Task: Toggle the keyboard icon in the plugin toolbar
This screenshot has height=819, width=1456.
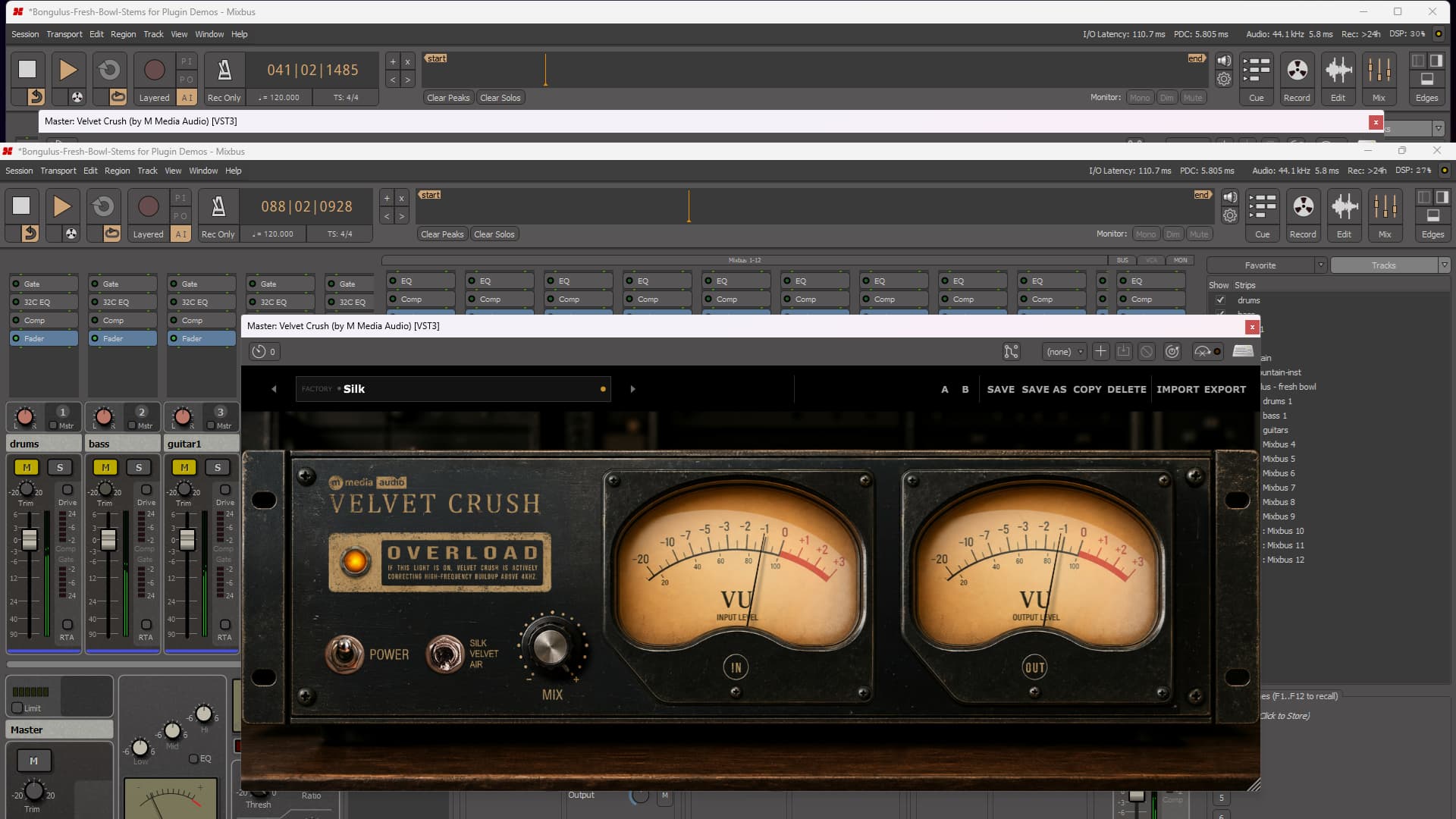Action: [1243, 351]
